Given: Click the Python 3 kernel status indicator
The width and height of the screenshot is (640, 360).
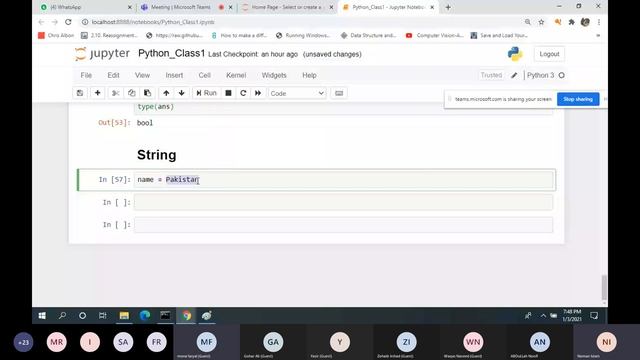Looking at the screenshot, I should pos(546,75).
